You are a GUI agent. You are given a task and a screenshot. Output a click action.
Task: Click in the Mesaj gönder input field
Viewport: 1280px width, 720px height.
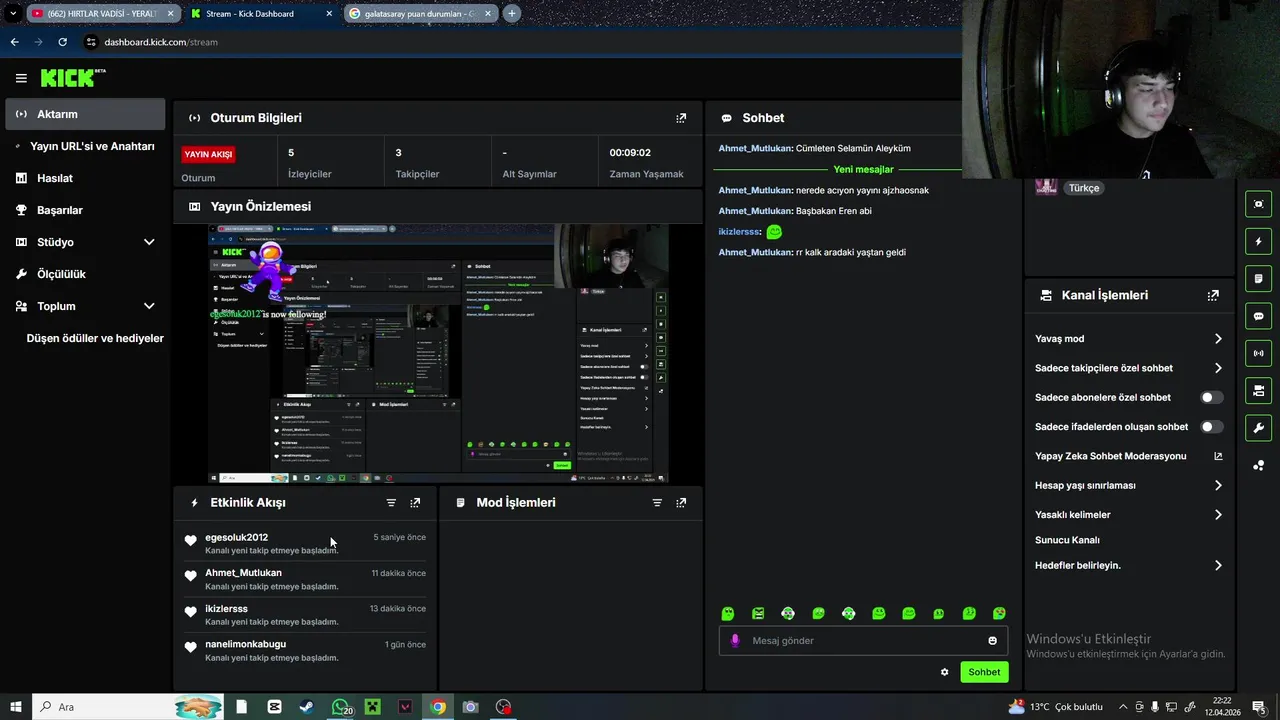863,641
